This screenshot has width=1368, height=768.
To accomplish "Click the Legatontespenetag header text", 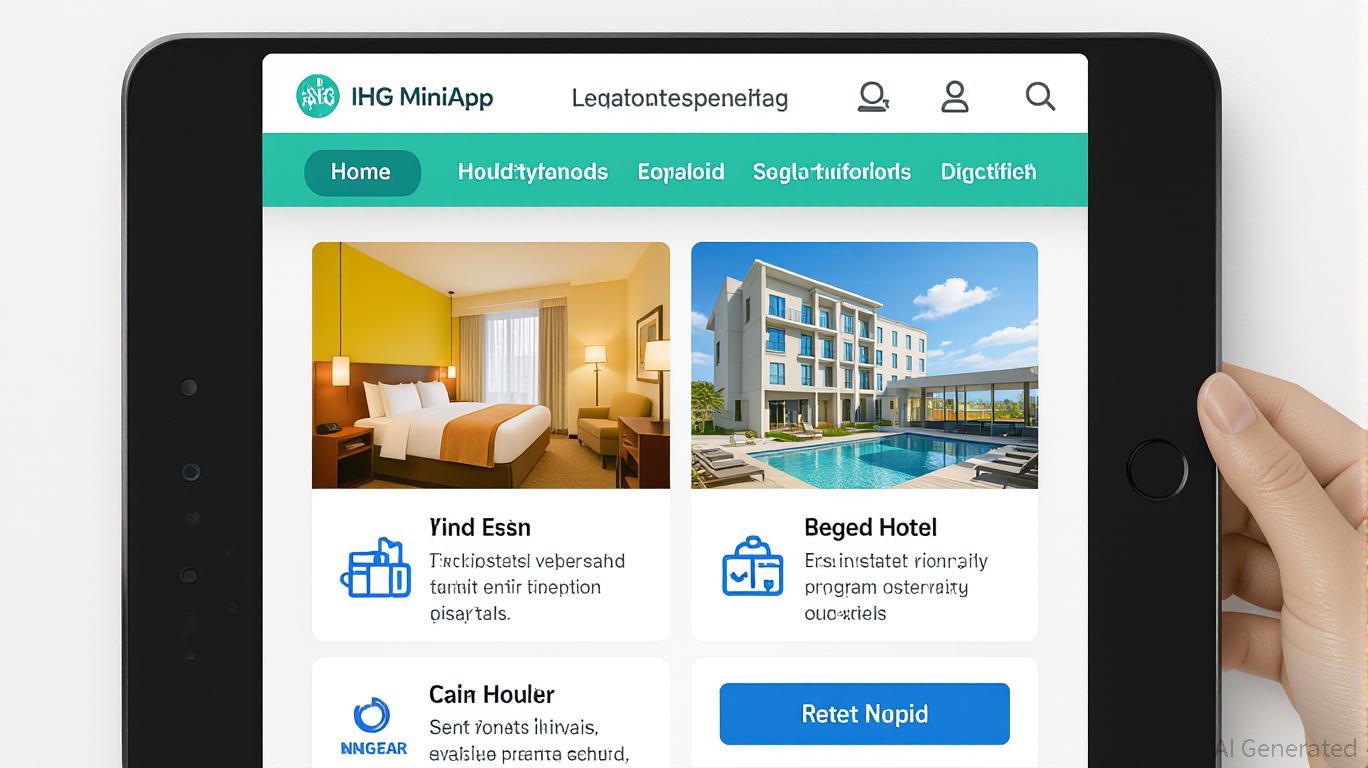I will [680, 99].
